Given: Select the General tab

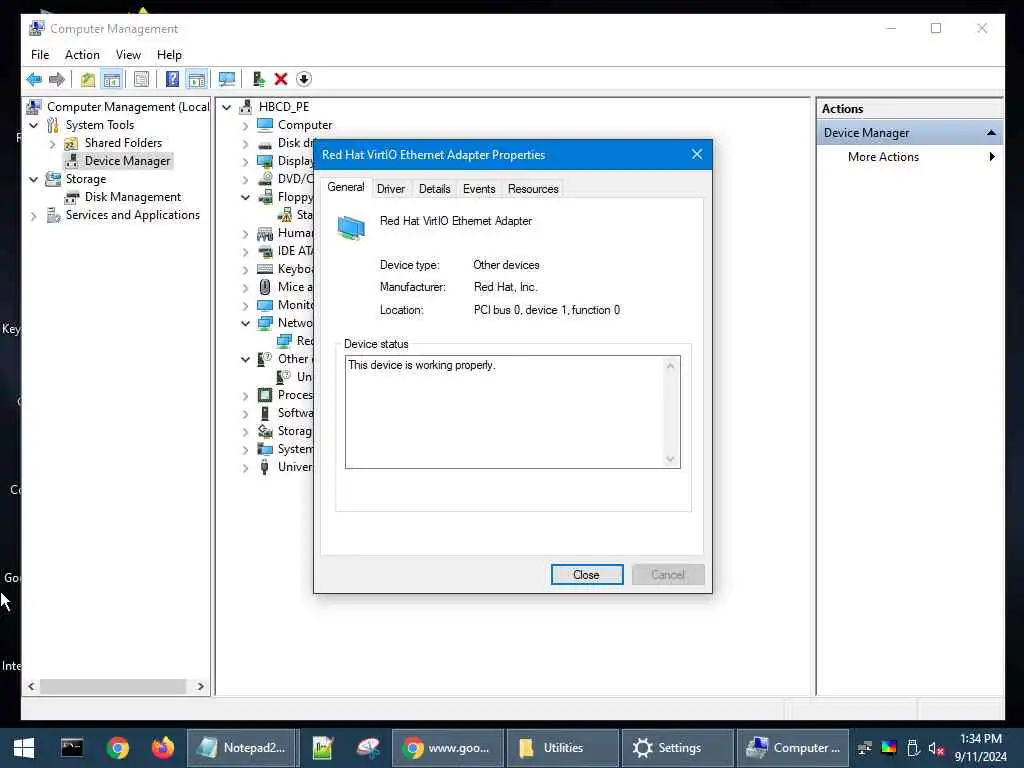Looking at the screenshot, I should (346, 187).
